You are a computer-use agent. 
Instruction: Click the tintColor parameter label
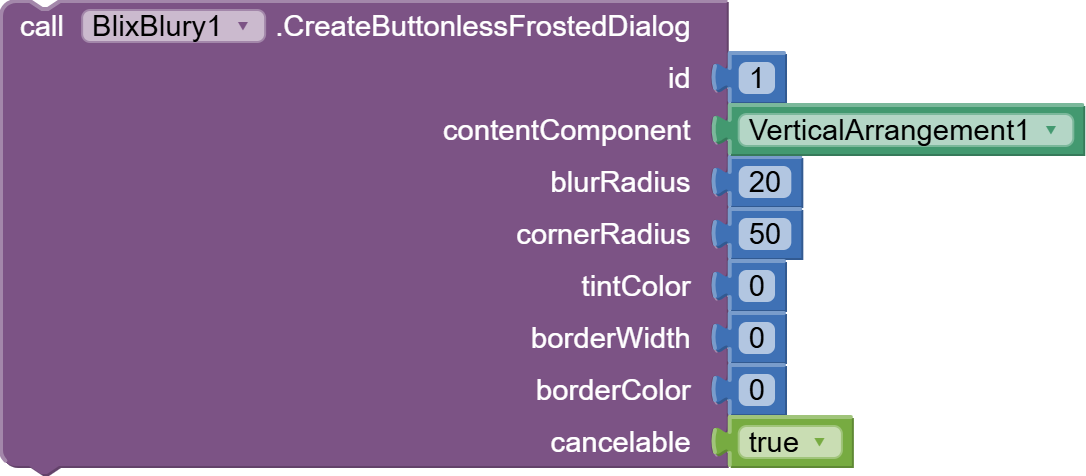pyautogui.click(x=636, y=286)
